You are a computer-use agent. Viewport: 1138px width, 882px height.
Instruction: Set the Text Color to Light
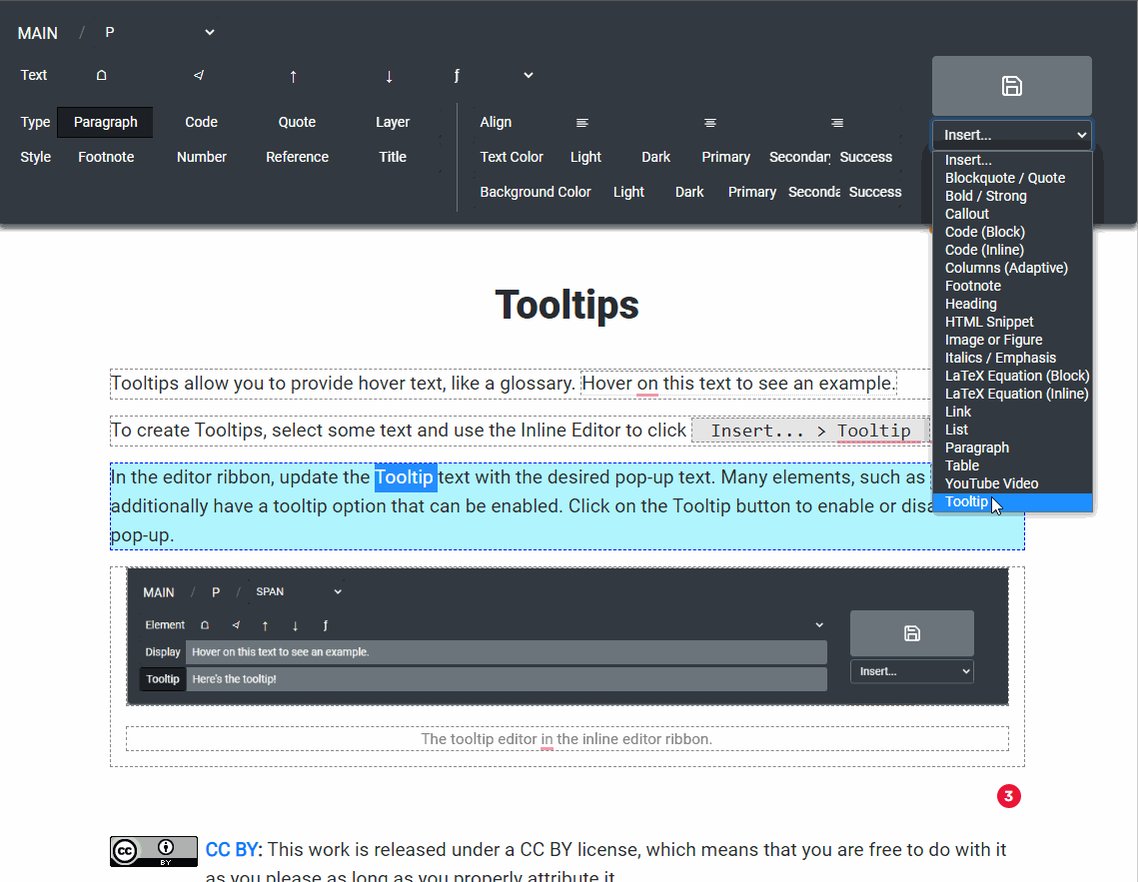586,157
